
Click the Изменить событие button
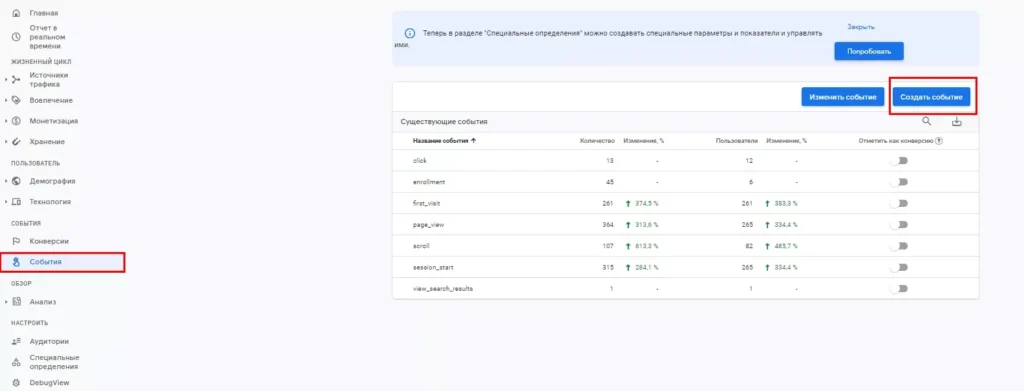[842, 97]
